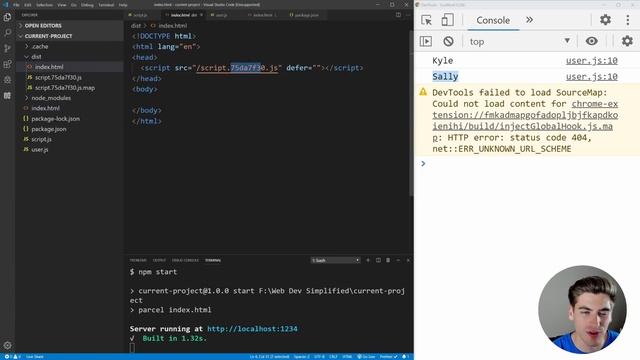Split the terminal pane
The image size is (640, 360).
point(378,260)
